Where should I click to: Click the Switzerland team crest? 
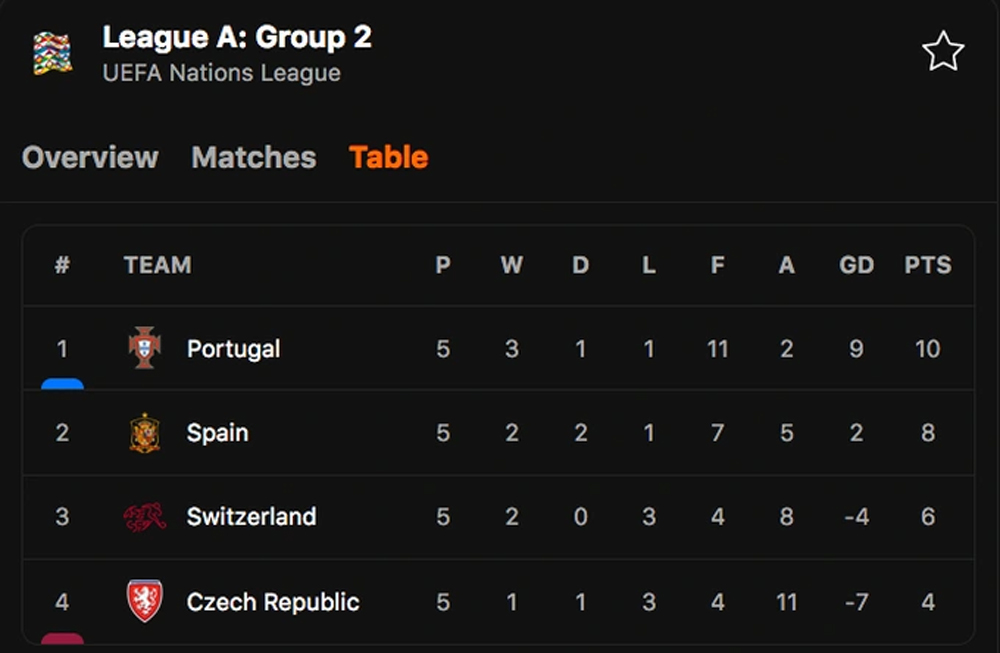pos(145,517)
